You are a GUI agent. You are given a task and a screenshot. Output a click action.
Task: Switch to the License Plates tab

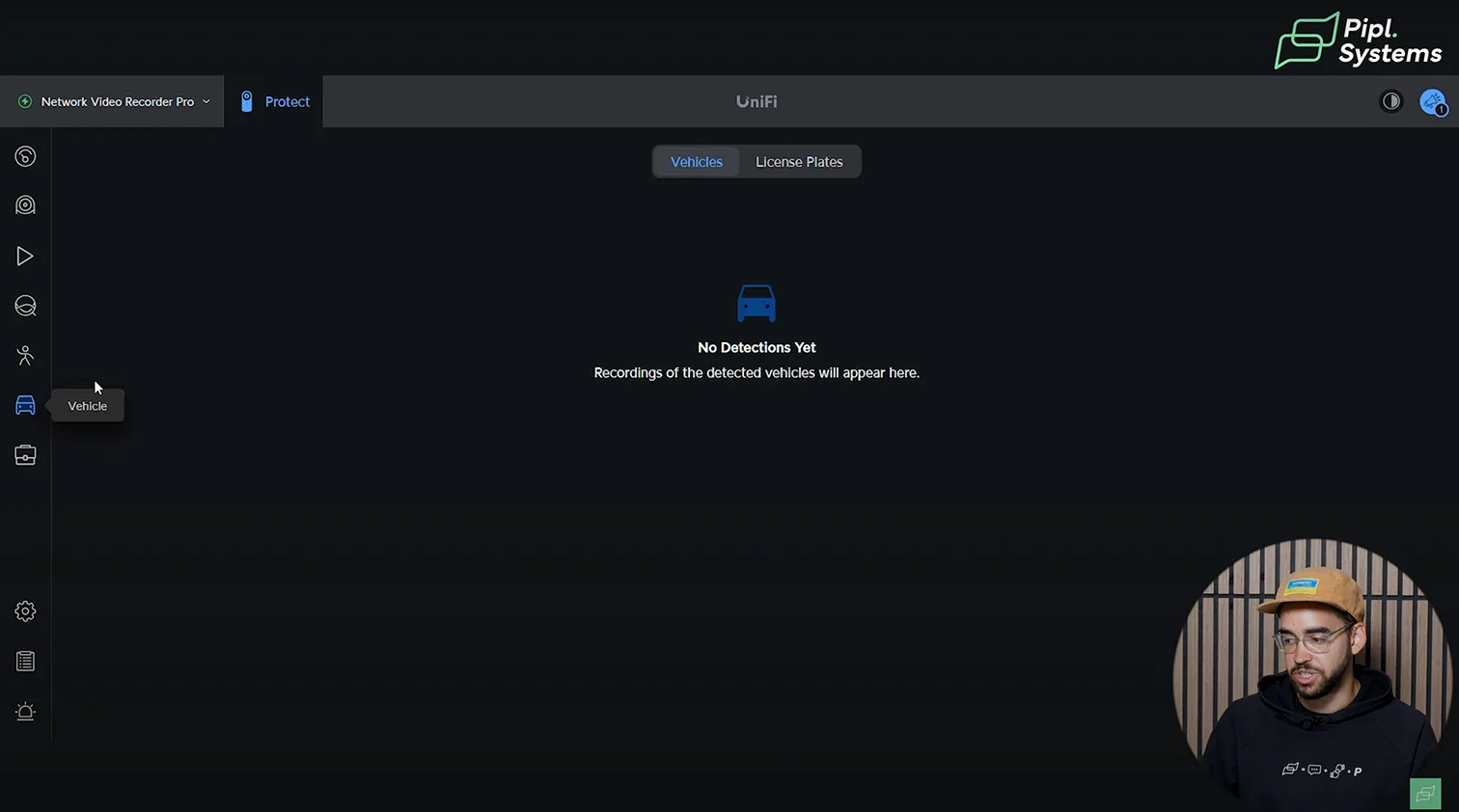[799, 162]
